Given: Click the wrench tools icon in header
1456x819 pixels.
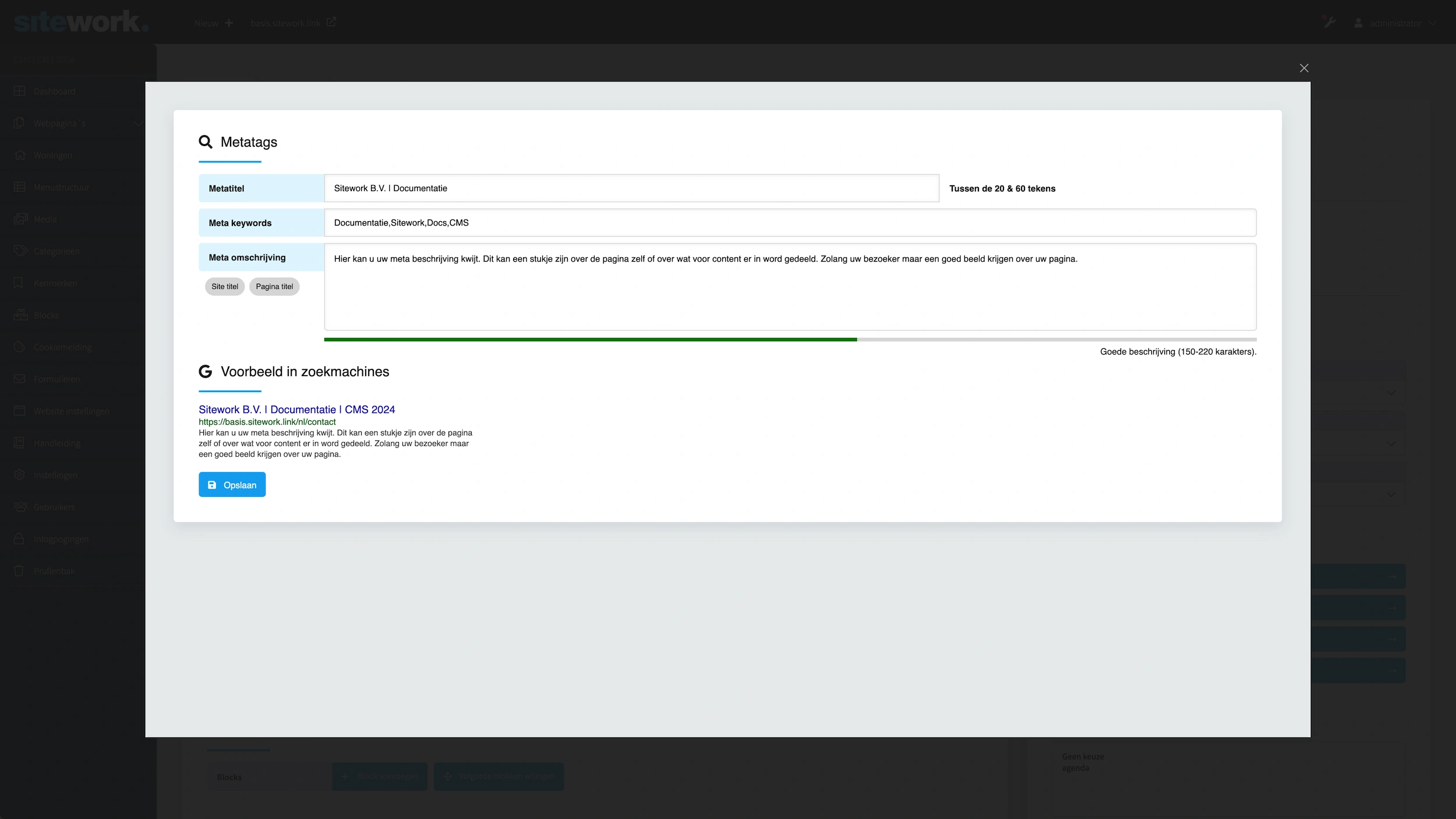Looking at the screenshot, I should click(x=1330, y=23).
